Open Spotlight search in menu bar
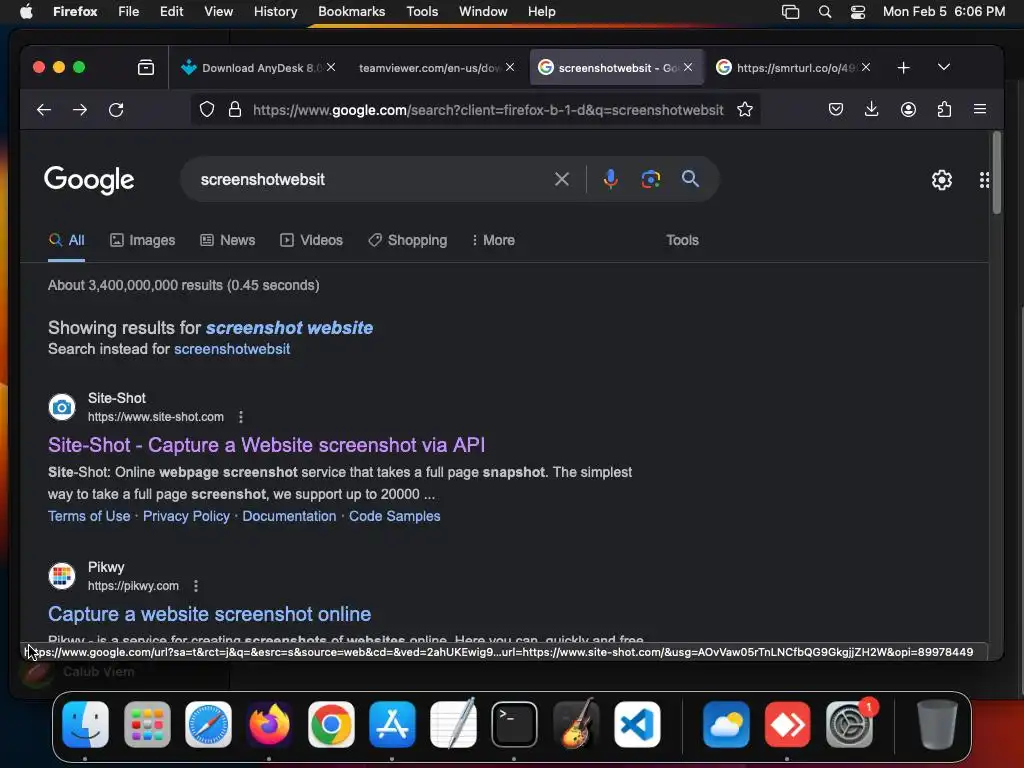Image resolution: width=1024 pixels, height=768 pixels. click(825, 12)
